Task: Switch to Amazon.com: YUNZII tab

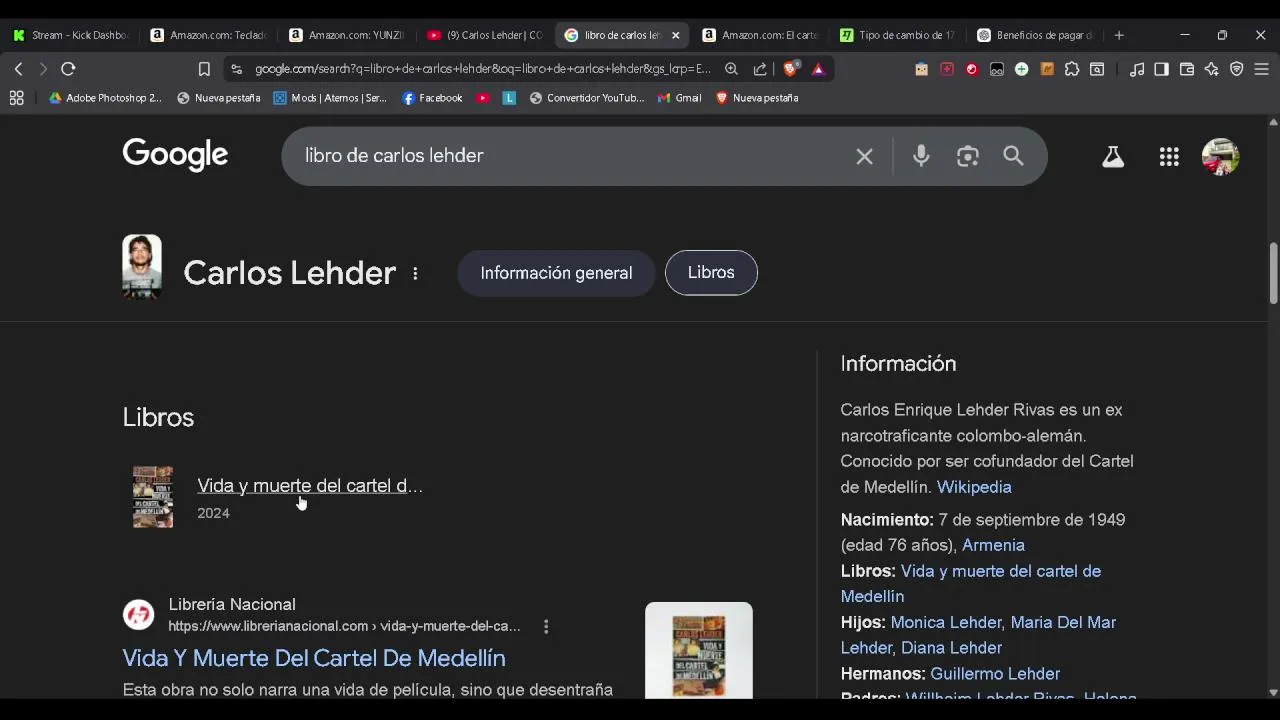Action: point(348,35)
